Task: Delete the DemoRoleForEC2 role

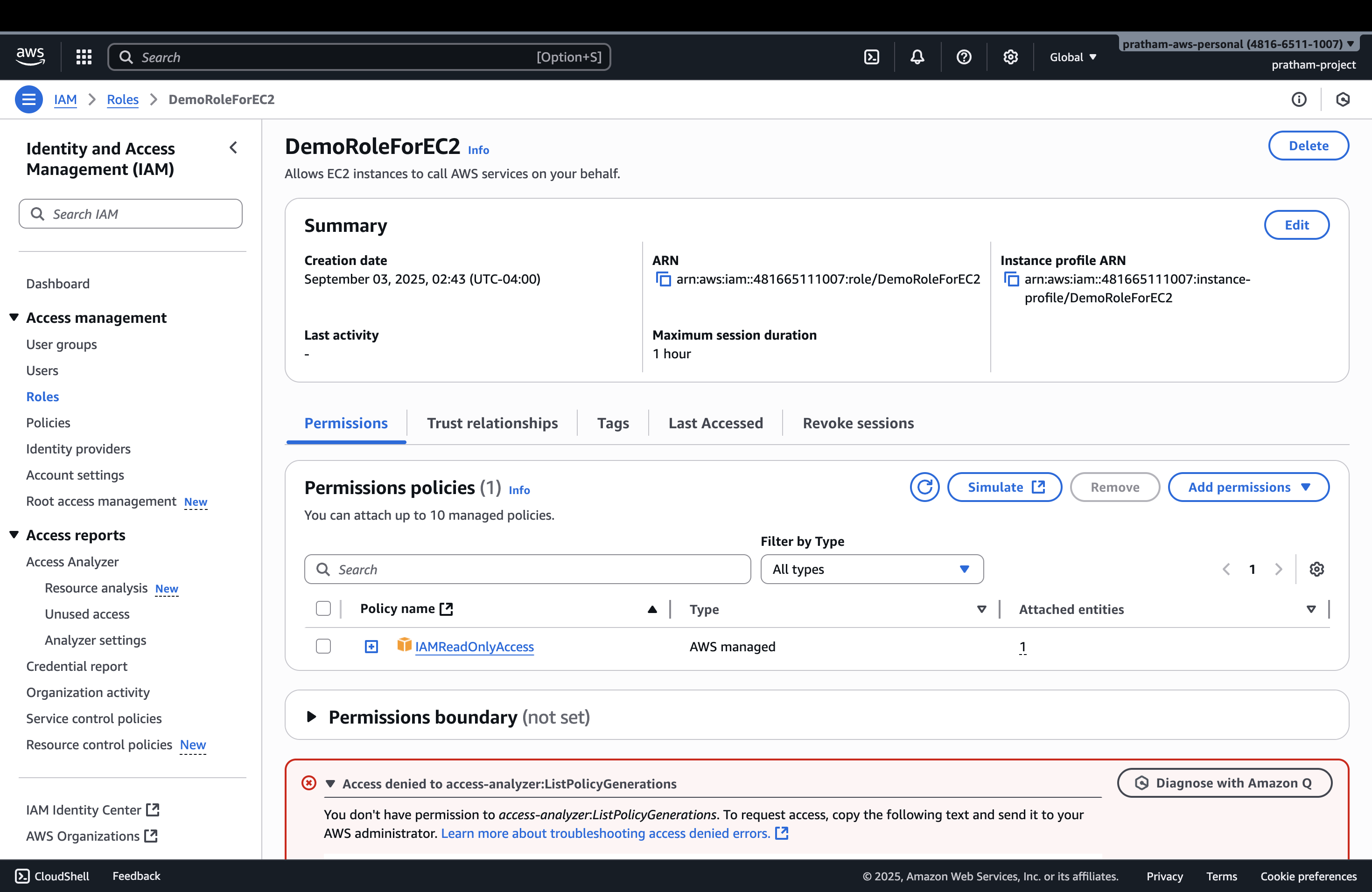Action: click(x=1308, y=146)
